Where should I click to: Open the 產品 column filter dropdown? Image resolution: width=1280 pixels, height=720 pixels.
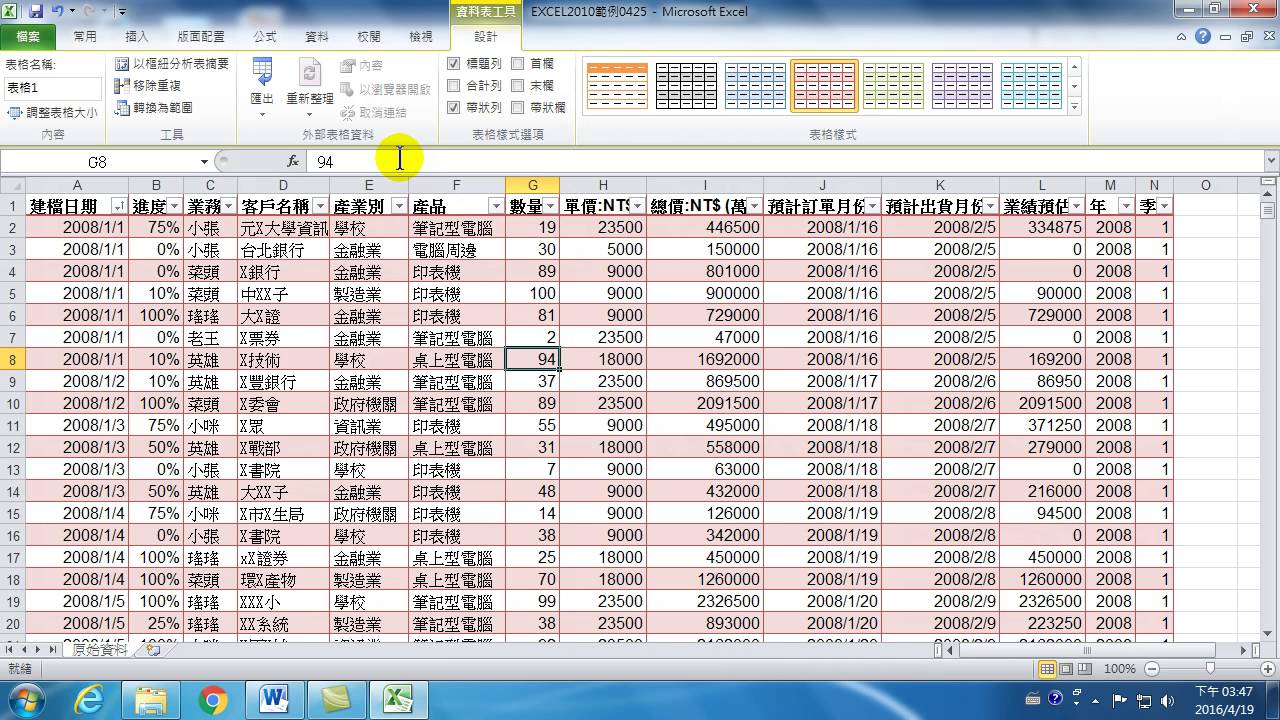click(x=496, y=206)
